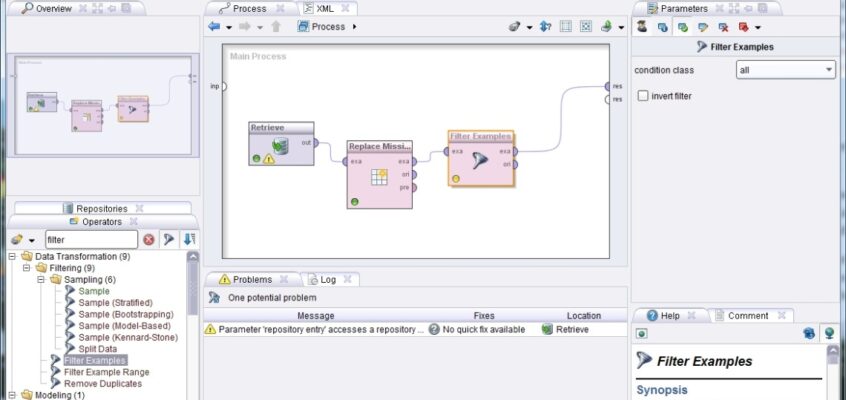Open the forward arrow history dropdown
This screenshot has height=400, width=846.
coord(260,28)
